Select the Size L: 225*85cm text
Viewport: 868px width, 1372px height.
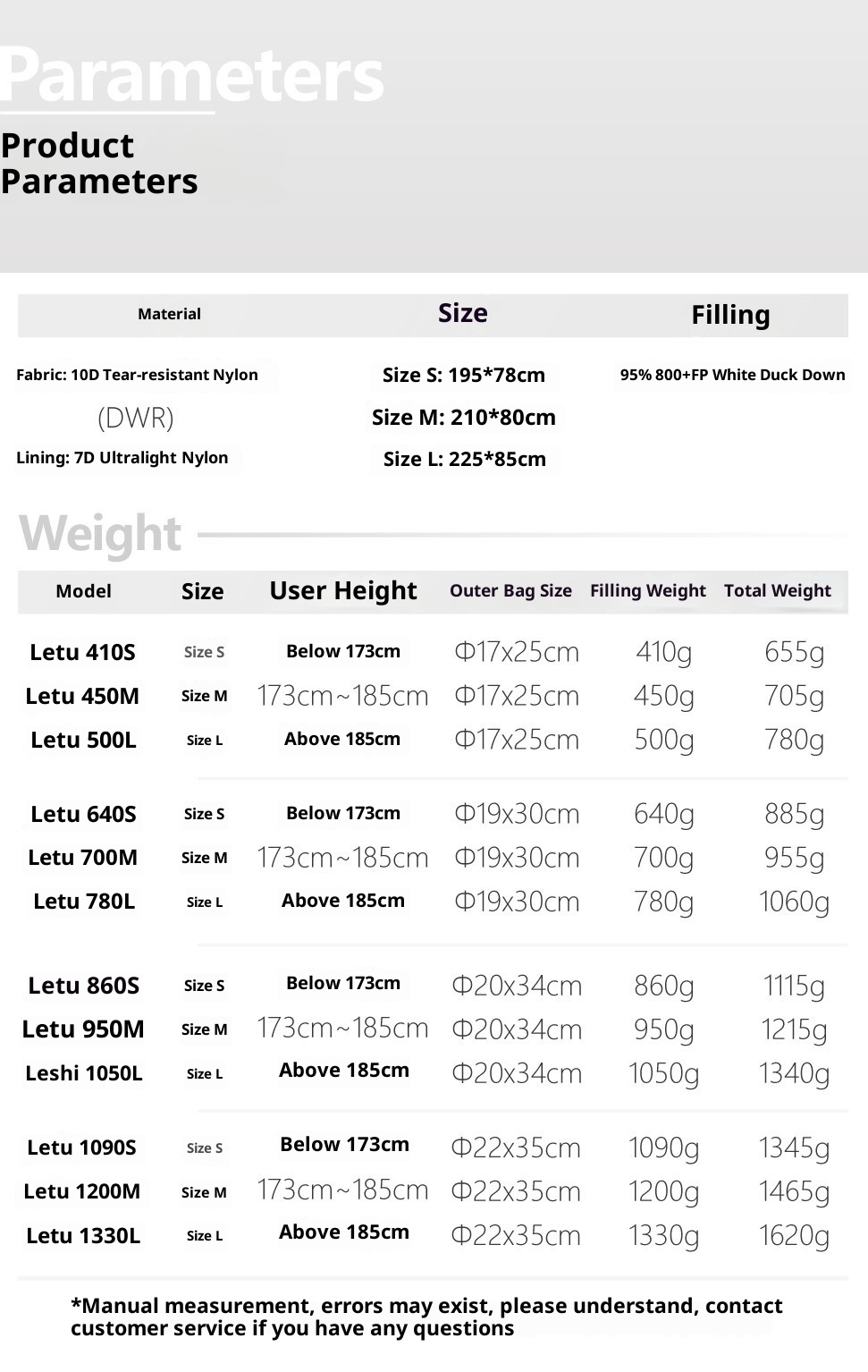click(x=465, y=460)
